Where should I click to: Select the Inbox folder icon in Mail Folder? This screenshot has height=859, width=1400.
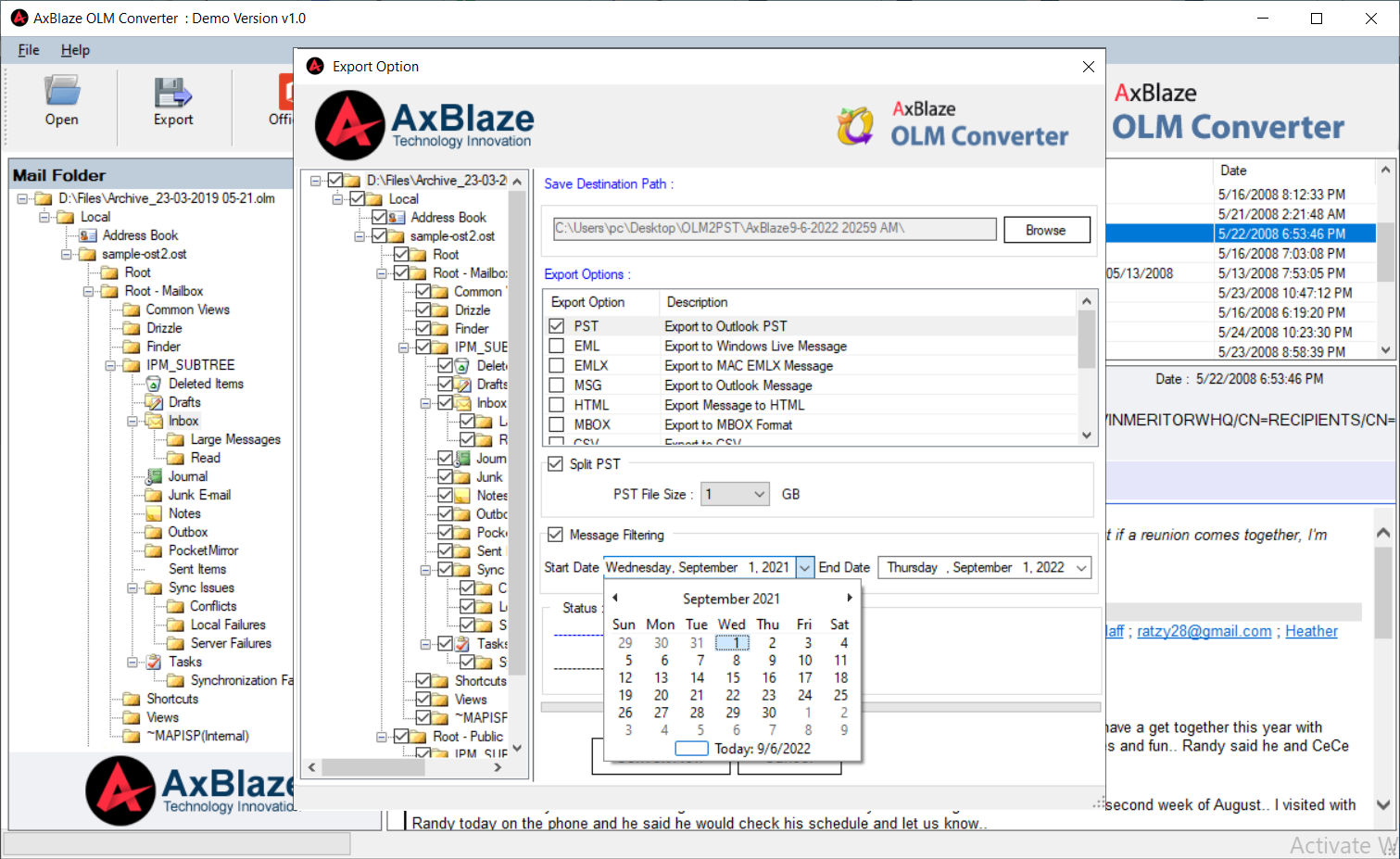(x=154, y=421)
